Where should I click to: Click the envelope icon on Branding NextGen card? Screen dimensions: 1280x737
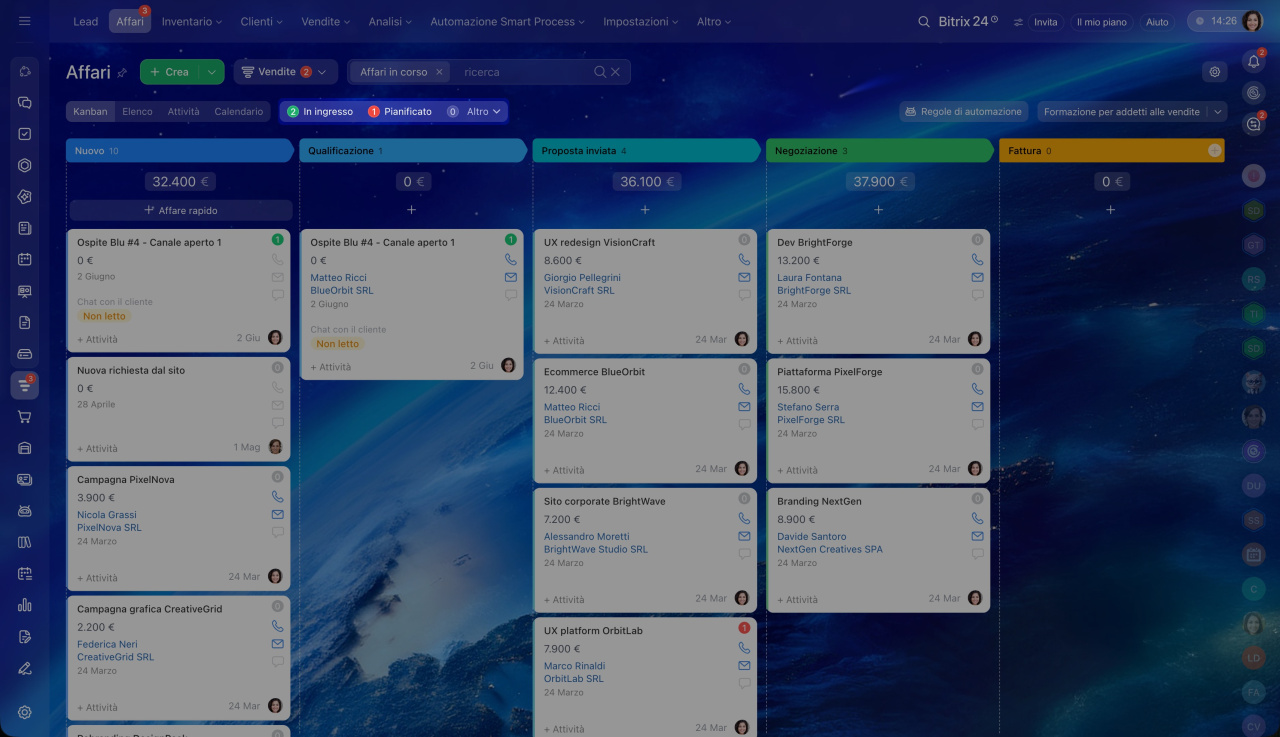point(977,537)
